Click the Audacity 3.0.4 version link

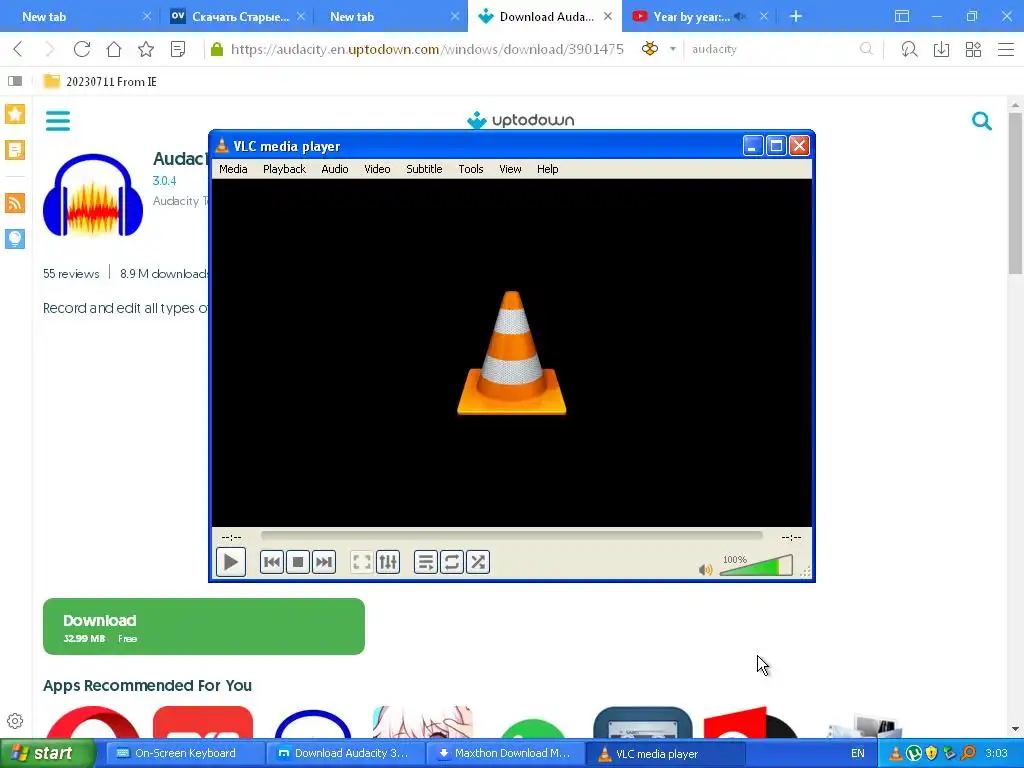click(164, 181)
